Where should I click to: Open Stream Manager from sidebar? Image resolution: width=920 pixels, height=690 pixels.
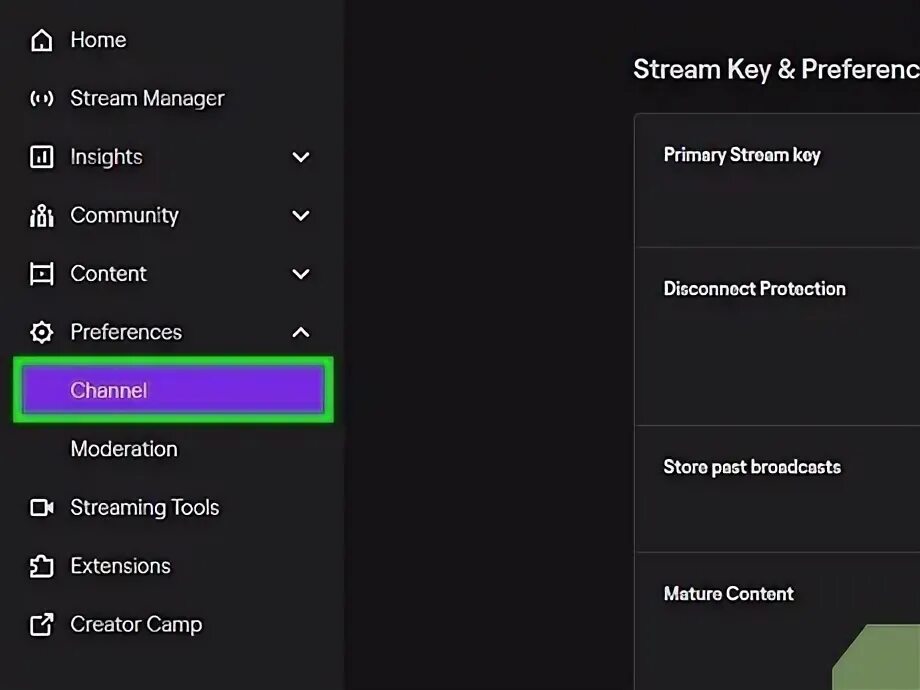point(147,98)
